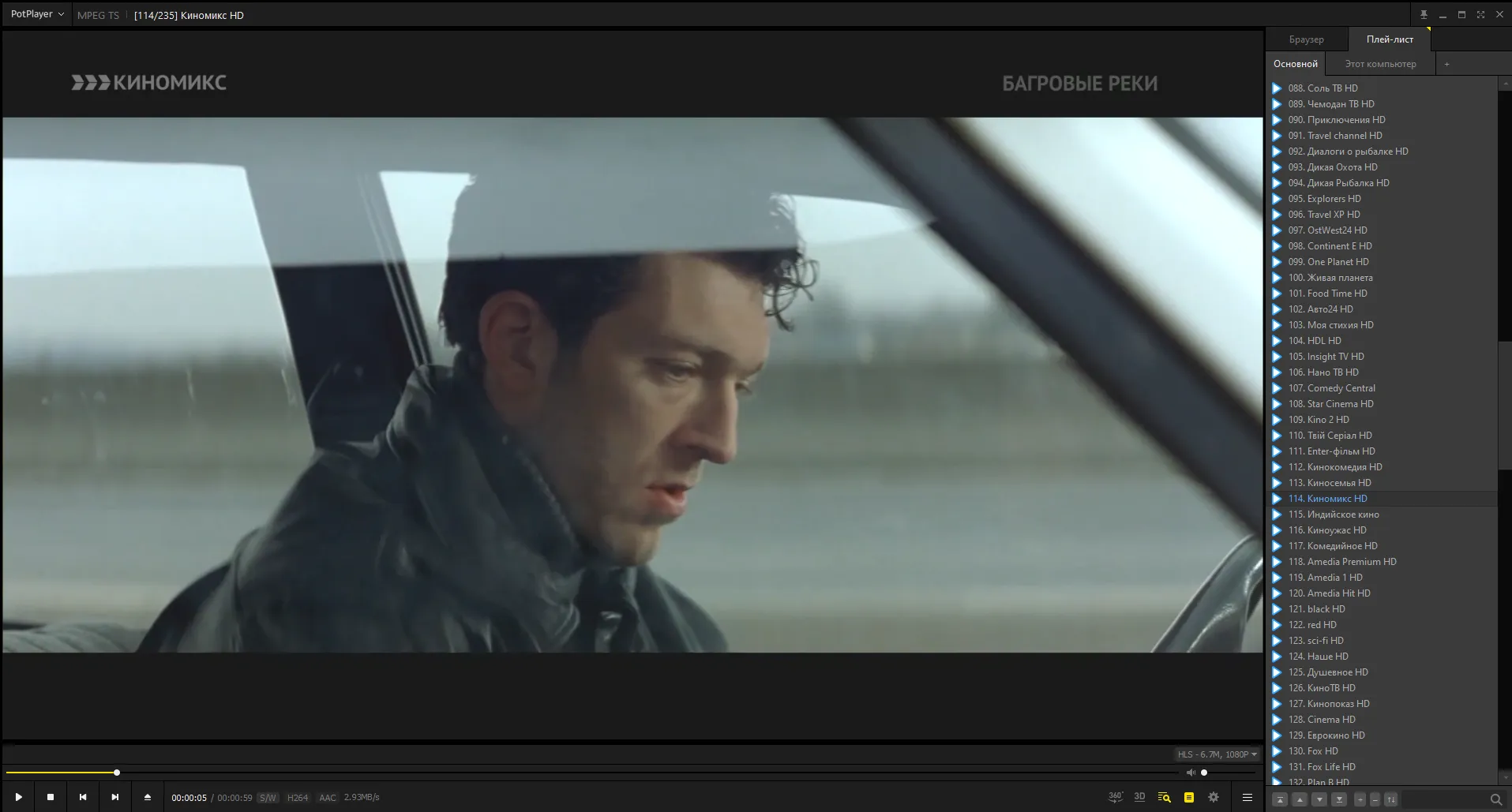The height and width of the screenshot is (812, 1512).
Task: Go to the previous playlist item
Action: tap(83, 797)
